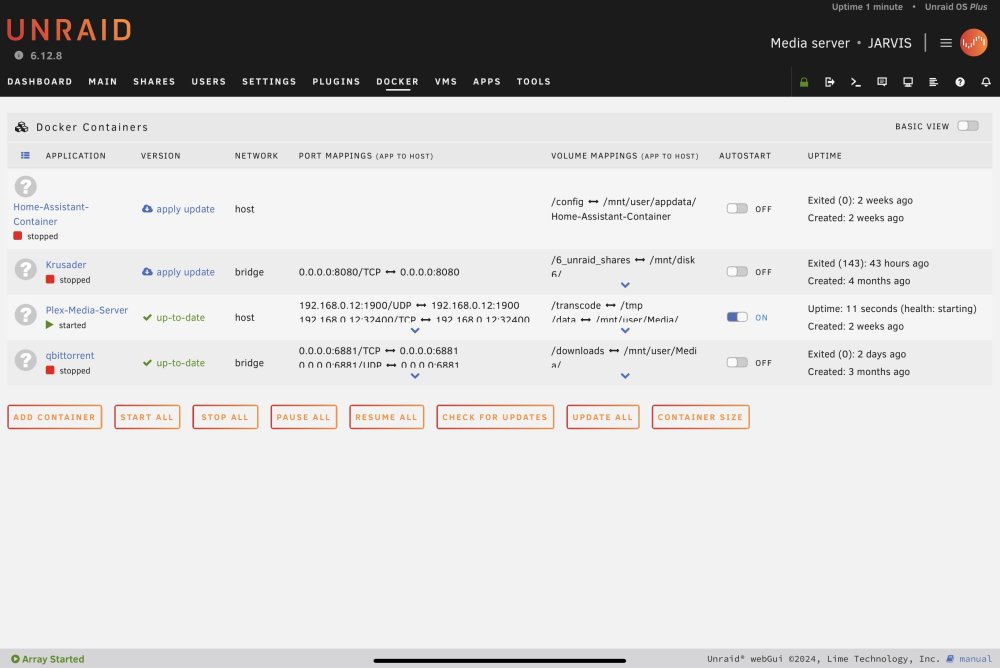Open the VMs tab
The height and width of the screenshot is (668, 1000).
coord(446,82)
